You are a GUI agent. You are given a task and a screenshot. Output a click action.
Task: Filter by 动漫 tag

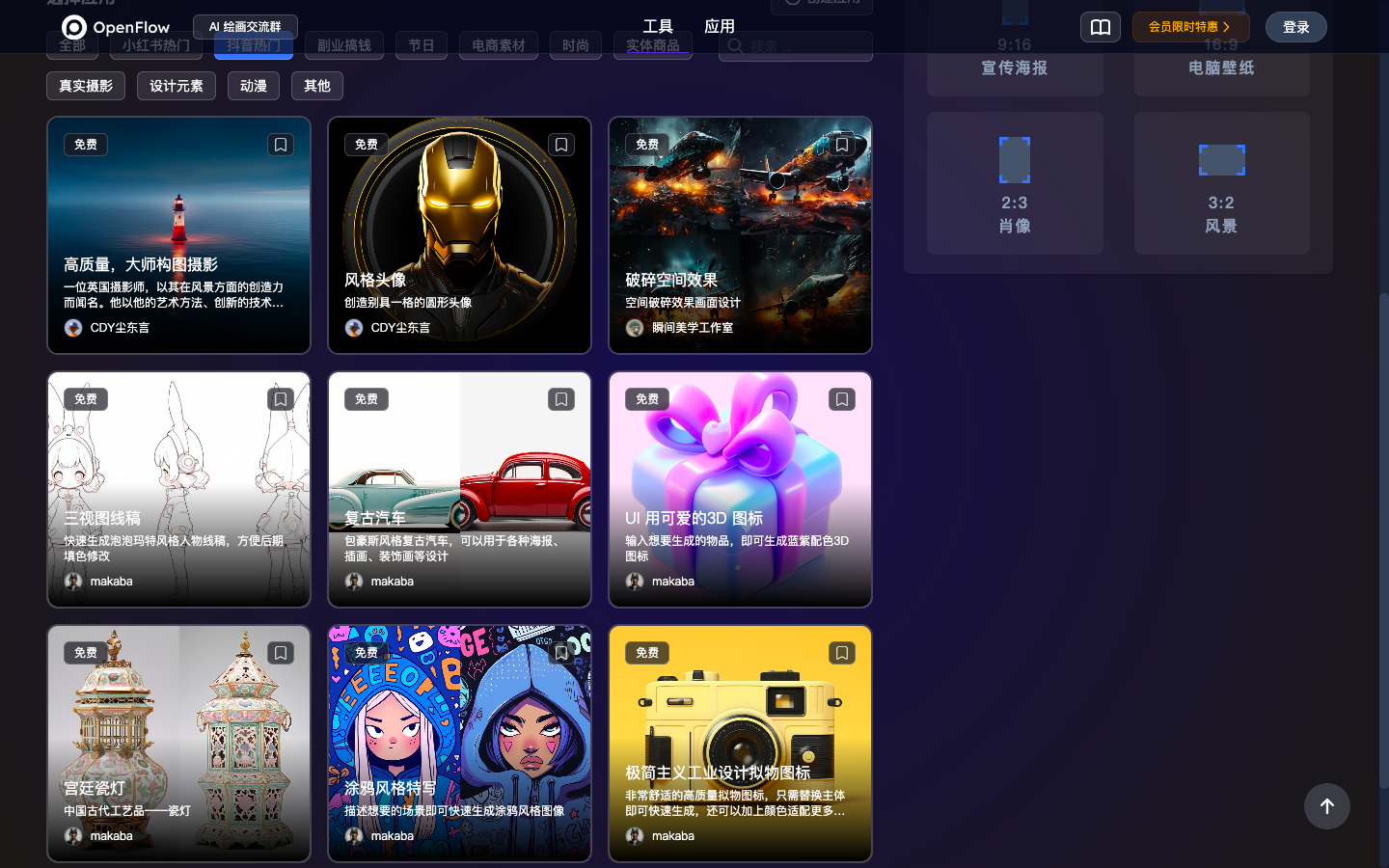(x=254, y=86)
